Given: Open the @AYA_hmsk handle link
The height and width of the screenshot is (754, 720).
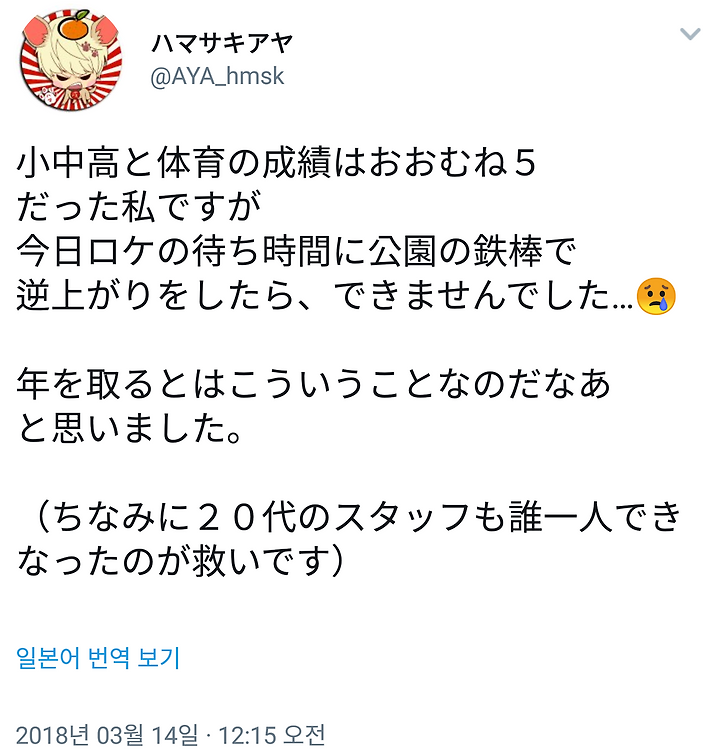Looking at the screenshot, I should pyautogui.click(x=217, y=76).
